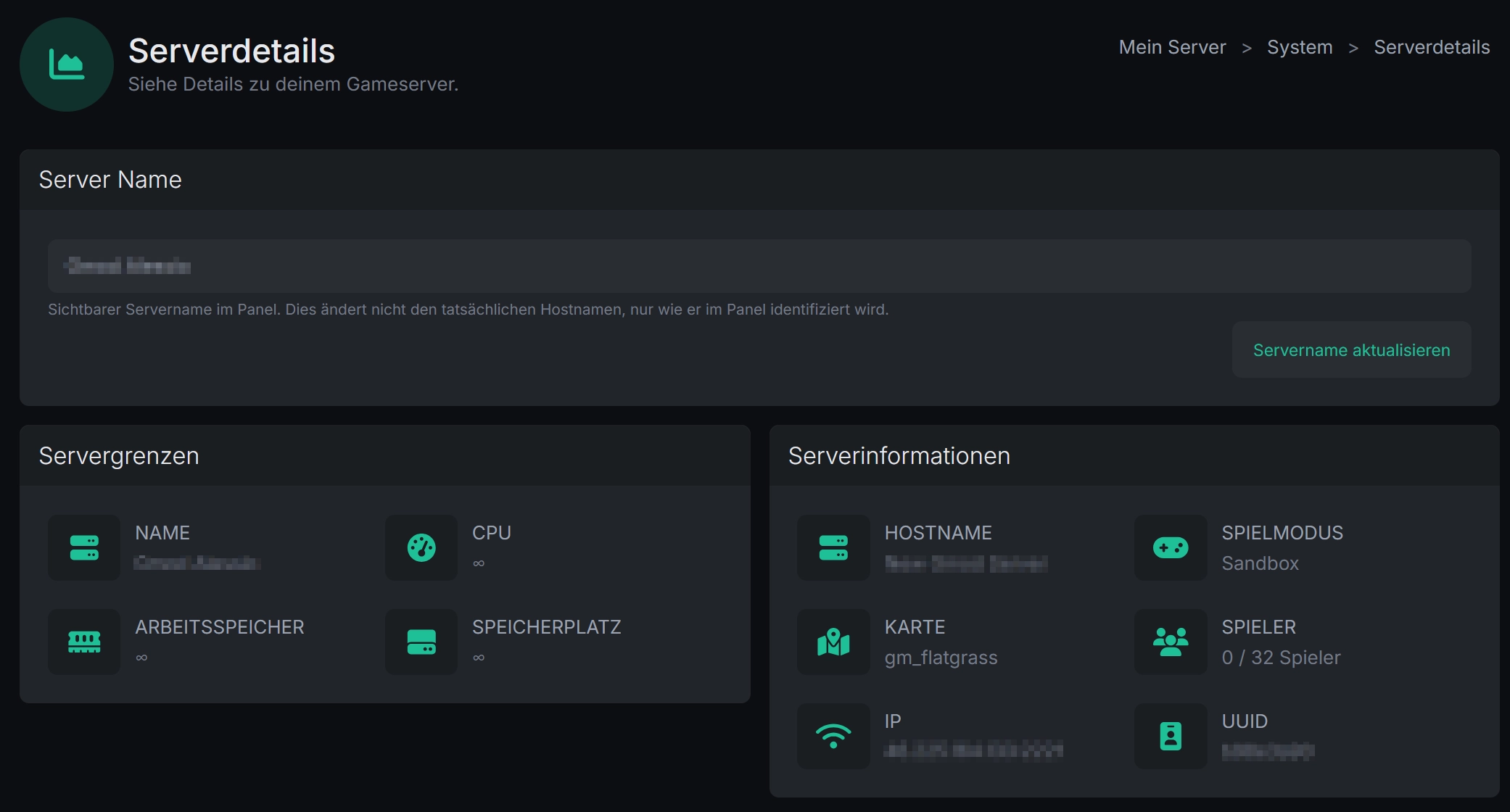Viewport: 1510px width, 812px height.
Task: Click the Sandbox gamemode value
Action: 1260,563
